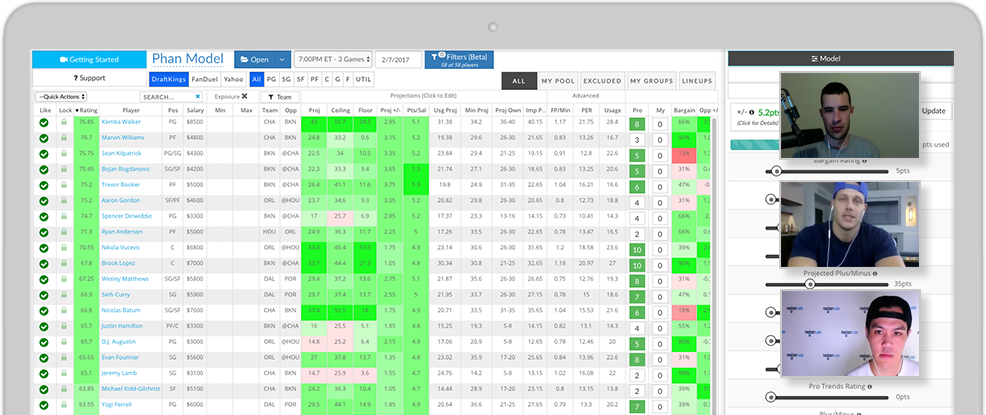Expand the Open button dropdown arrow
This screenshot has height=415, width=986.
pos(282,60)
